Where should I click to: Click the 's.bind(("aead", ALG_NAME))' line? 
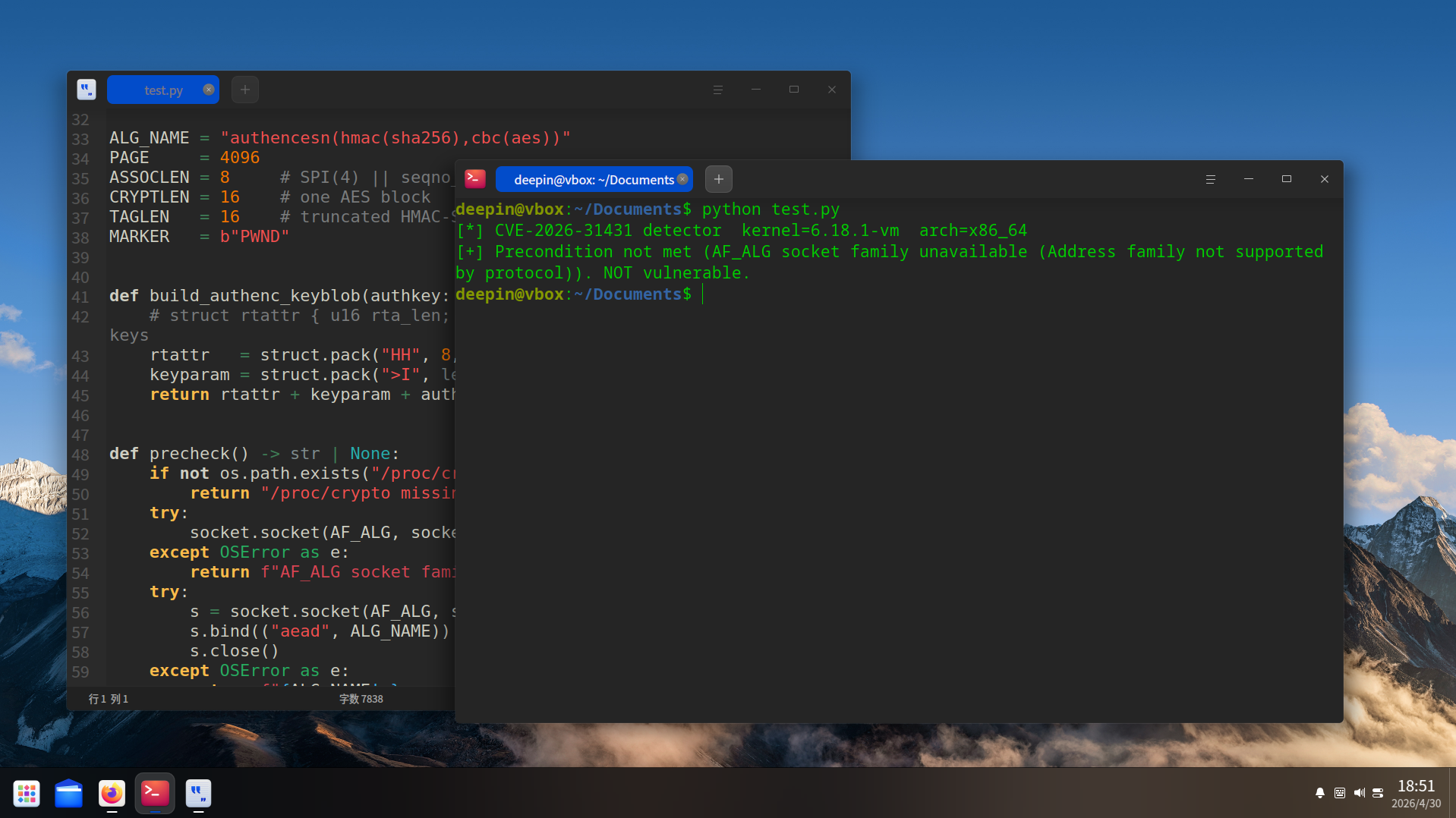coord(320,631)
